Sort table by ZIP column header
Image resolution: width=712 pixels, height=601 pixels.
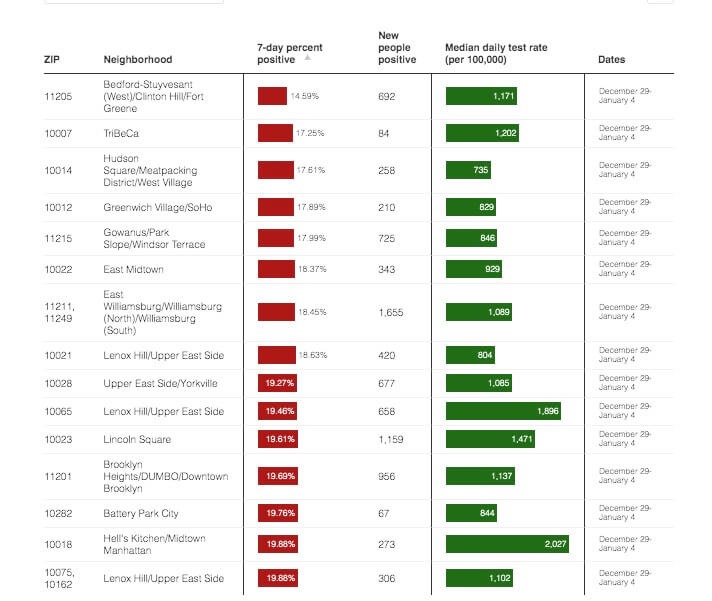point(52,60)
